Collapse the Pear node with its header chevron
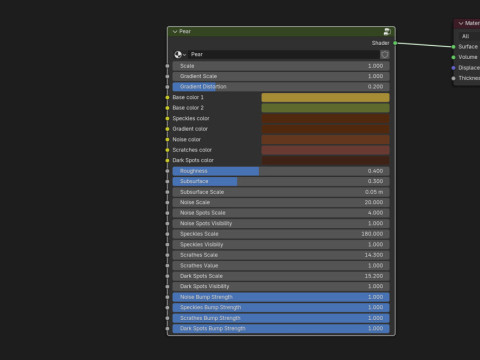 (175, 32)
